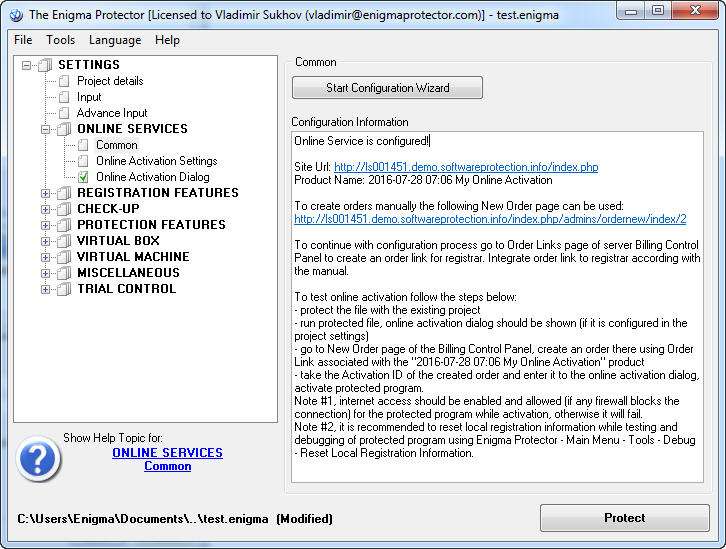This screenshot has width=726, height=549.
Task: Click the ONLINE SERVICES pages icon
Action: coord(64,129)
